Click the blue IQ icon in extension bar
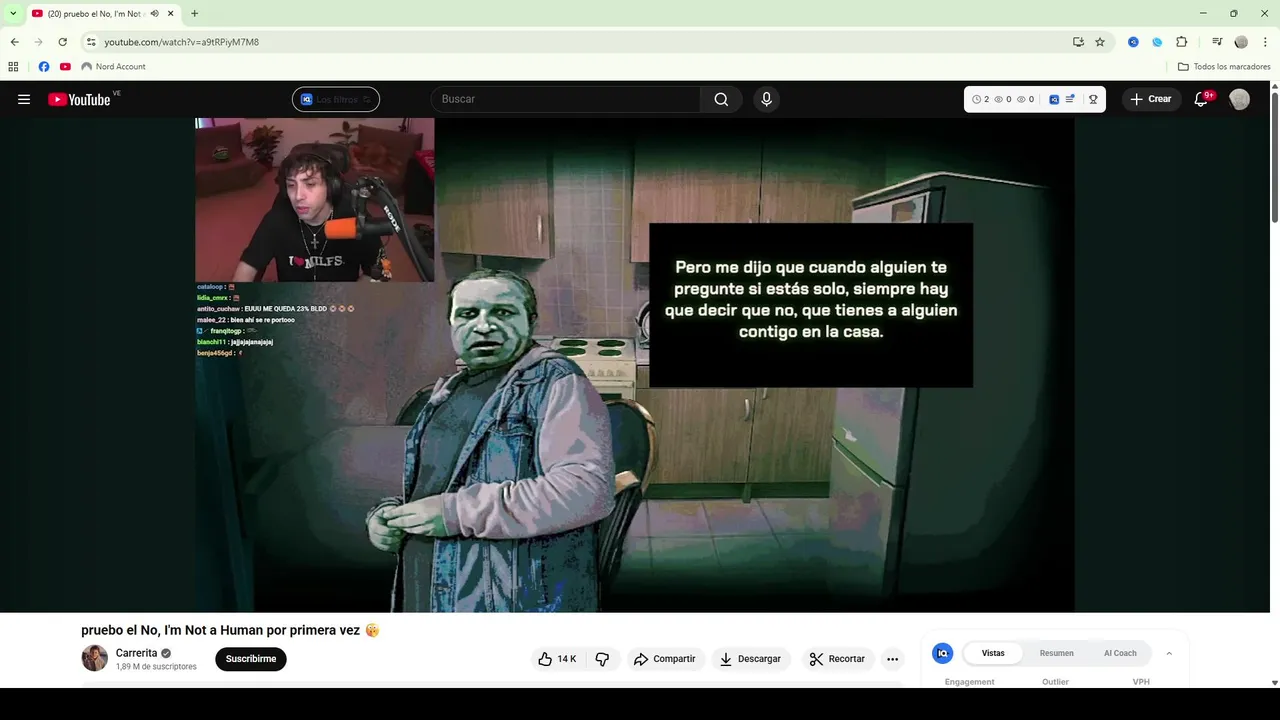The width and height of the screenshot is (1280, 720). (x=1054, y=99)
